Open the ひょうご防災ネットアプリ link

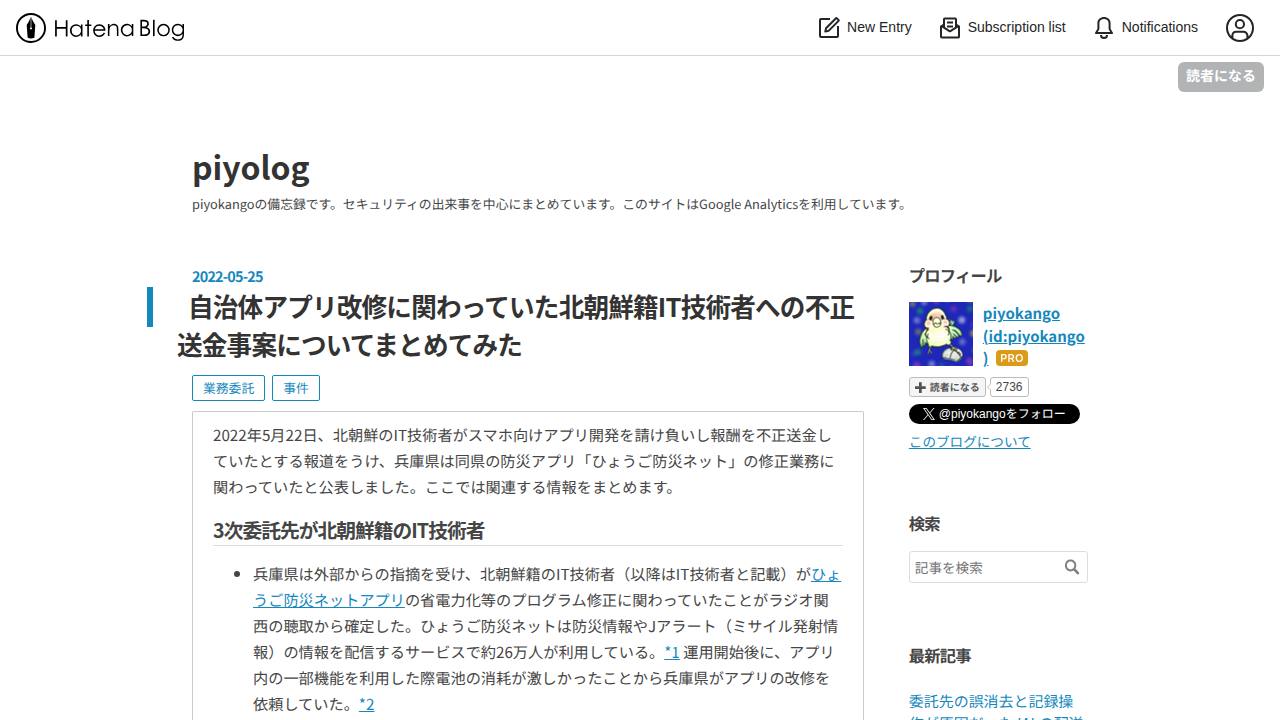328,600
